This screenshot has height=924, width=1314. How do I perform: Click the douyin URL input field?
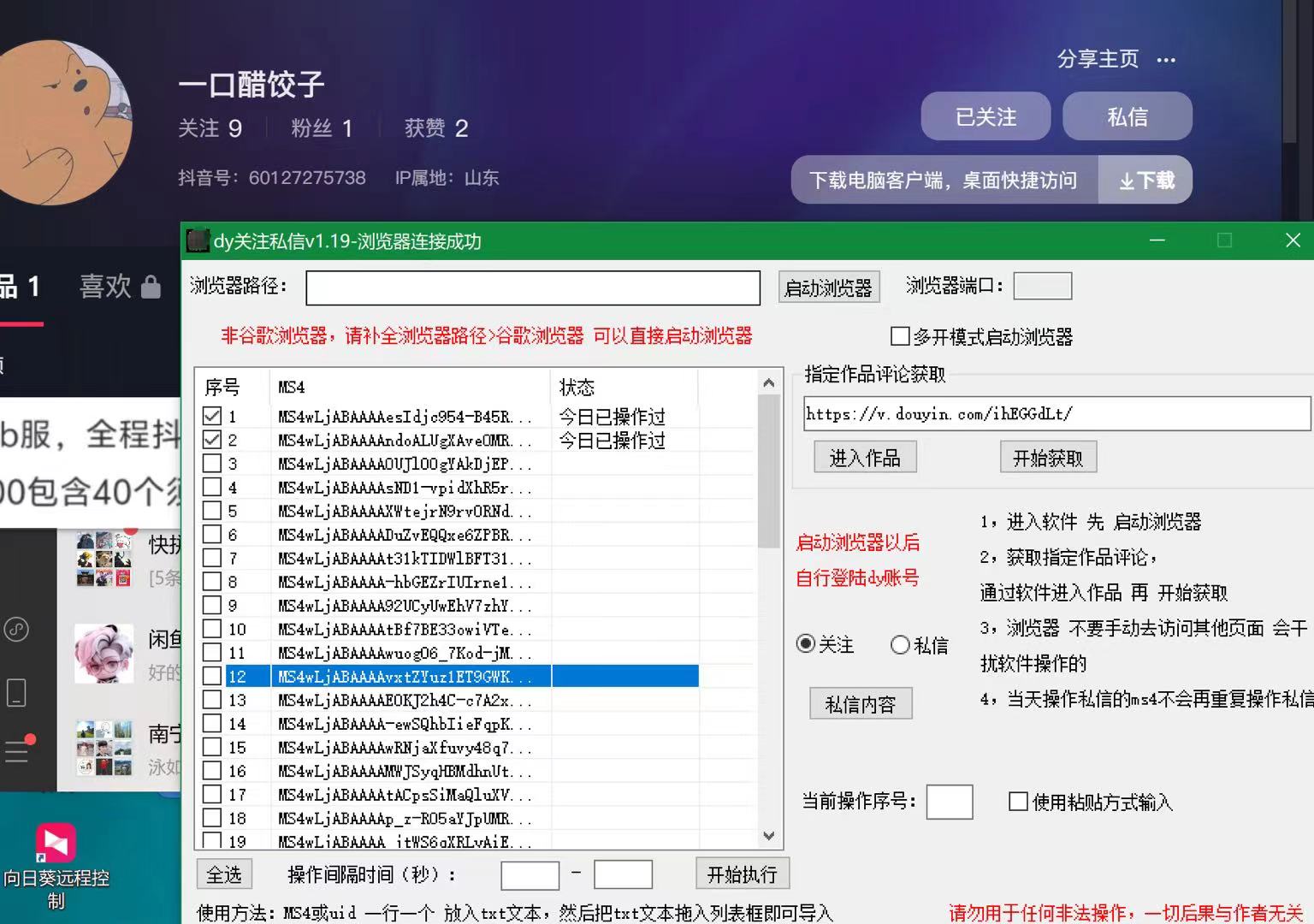tap(1057, 414)
